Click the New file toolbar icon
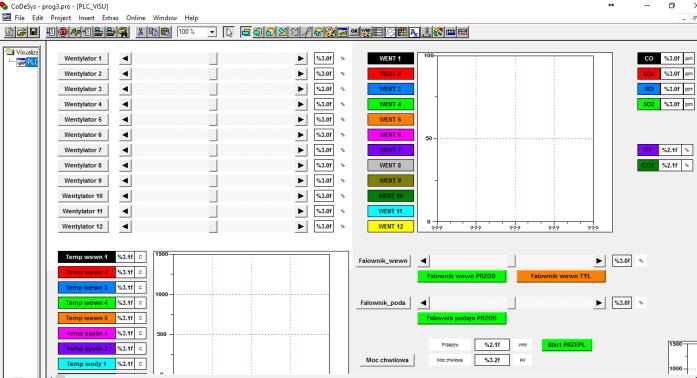The height and width of the screenshot is (378, 697). 9,32
